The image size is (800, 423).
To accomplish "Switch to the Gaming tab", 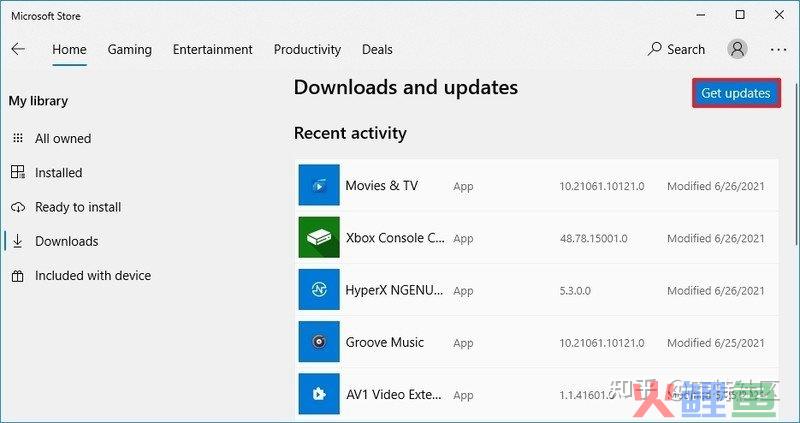I will 130,49.
